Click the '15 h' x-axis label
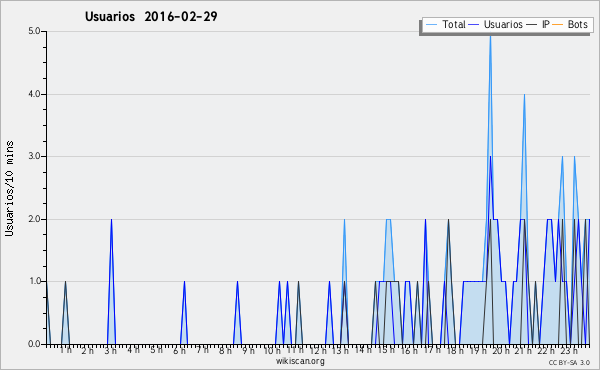 [x=386, y=350]
